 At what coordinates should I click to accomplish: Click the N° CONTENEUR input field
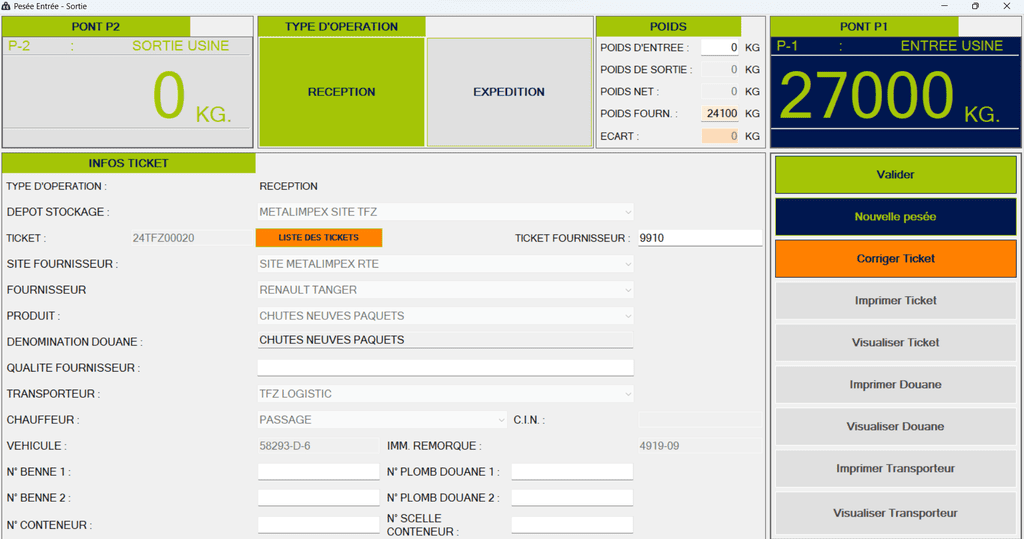tap(319, 525)
